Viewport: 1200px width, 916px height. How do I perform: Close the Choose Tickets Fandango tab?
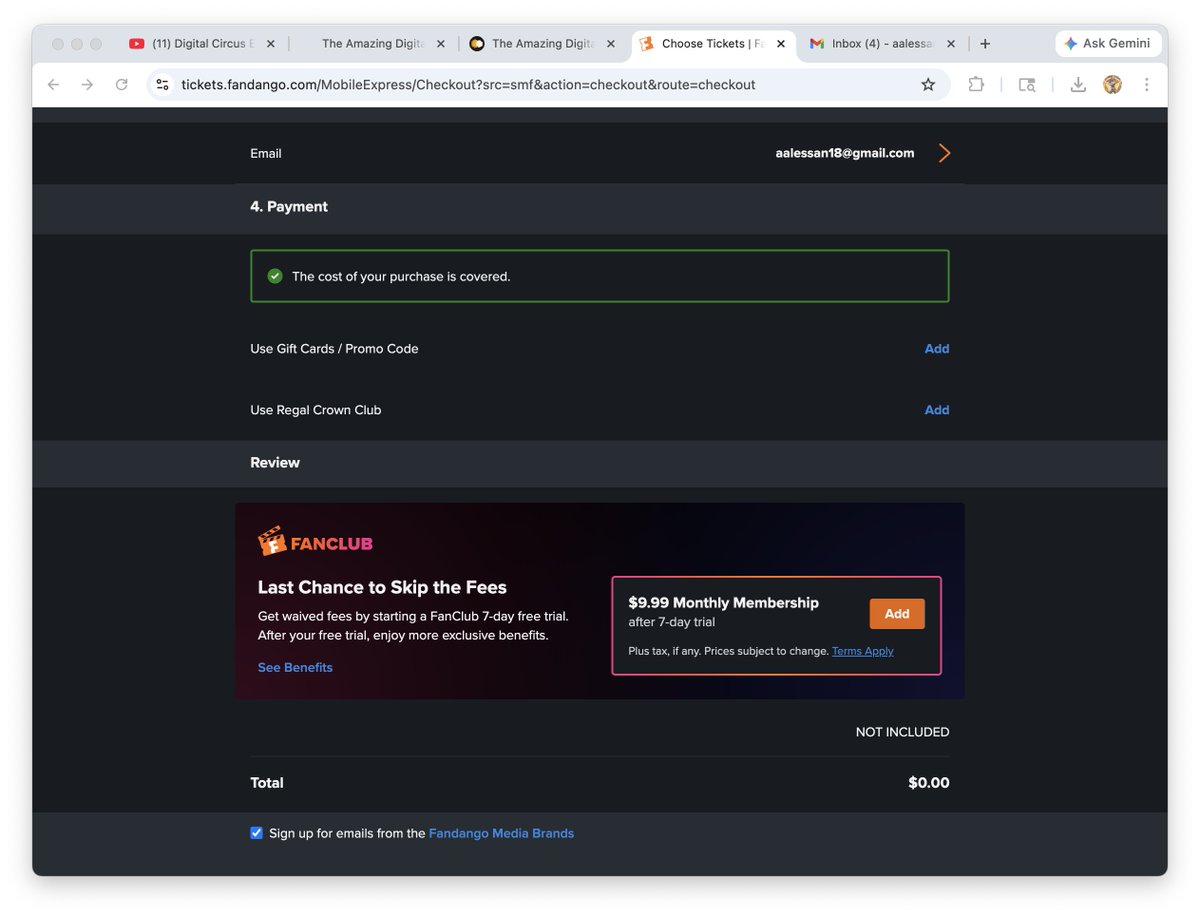point(781,44)
